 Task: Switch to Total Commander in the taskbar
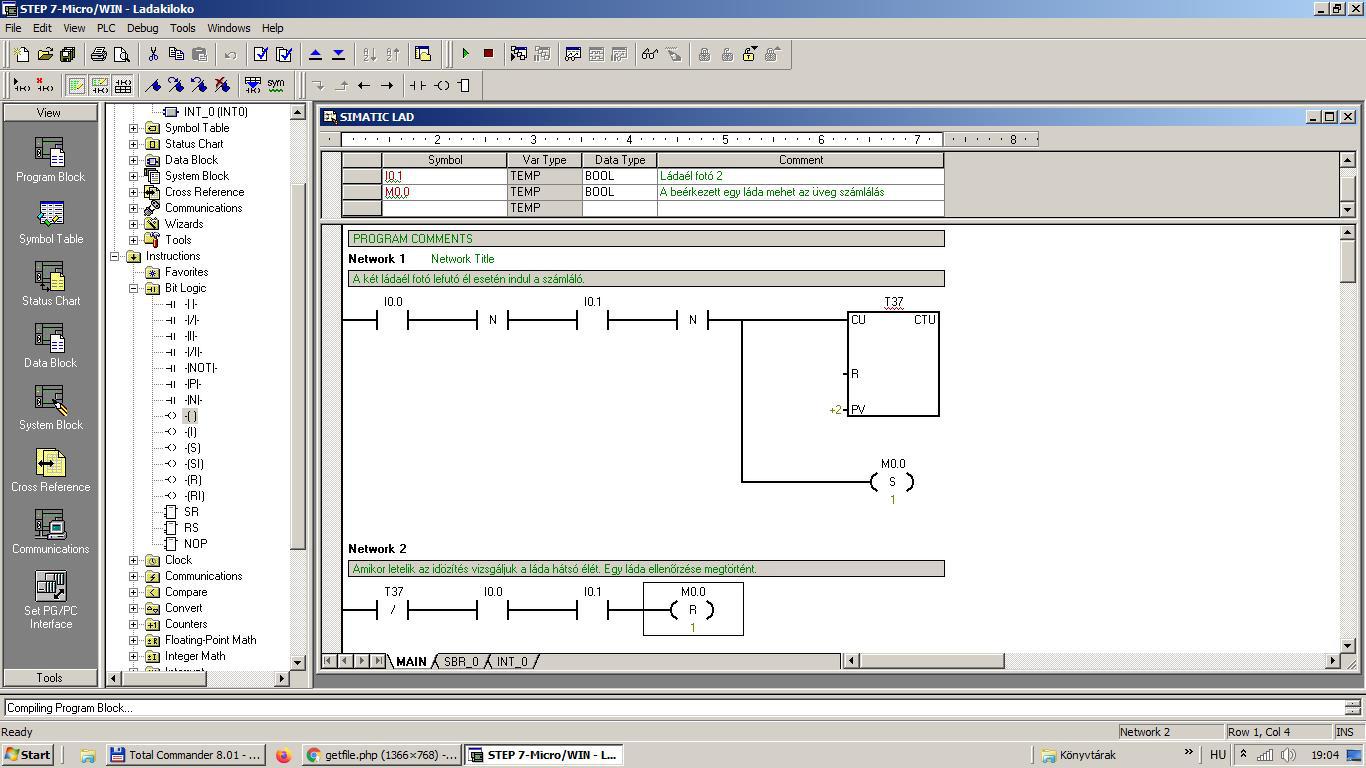point(185,755)
